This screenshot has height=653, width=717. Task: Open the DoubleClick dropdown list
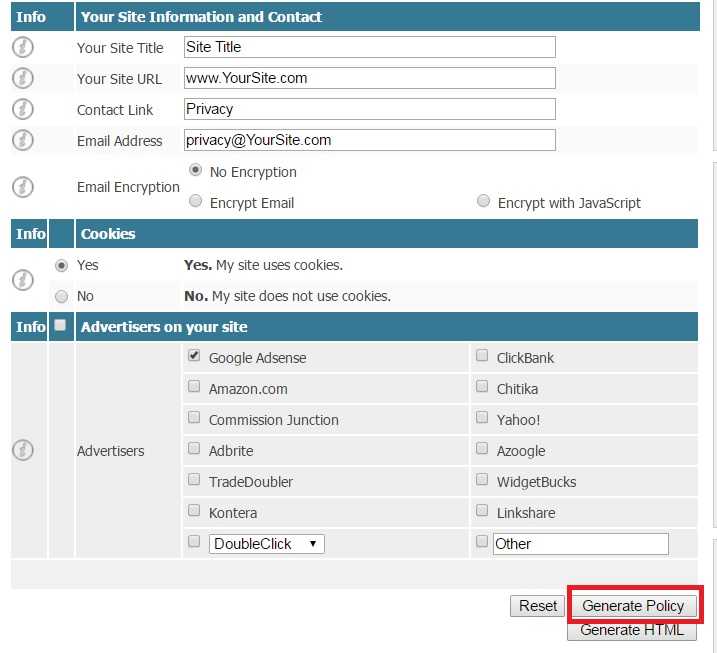[267, 544]
